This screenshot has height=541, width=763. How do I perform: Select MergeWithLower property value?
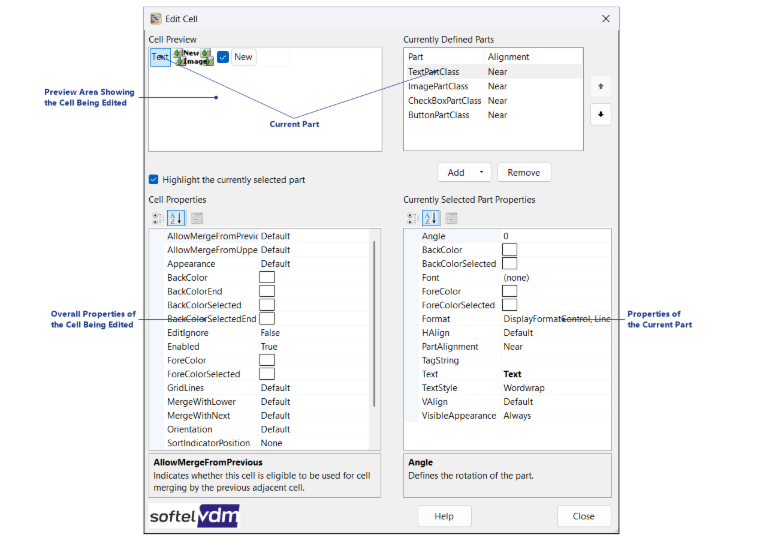coord(314,402)
